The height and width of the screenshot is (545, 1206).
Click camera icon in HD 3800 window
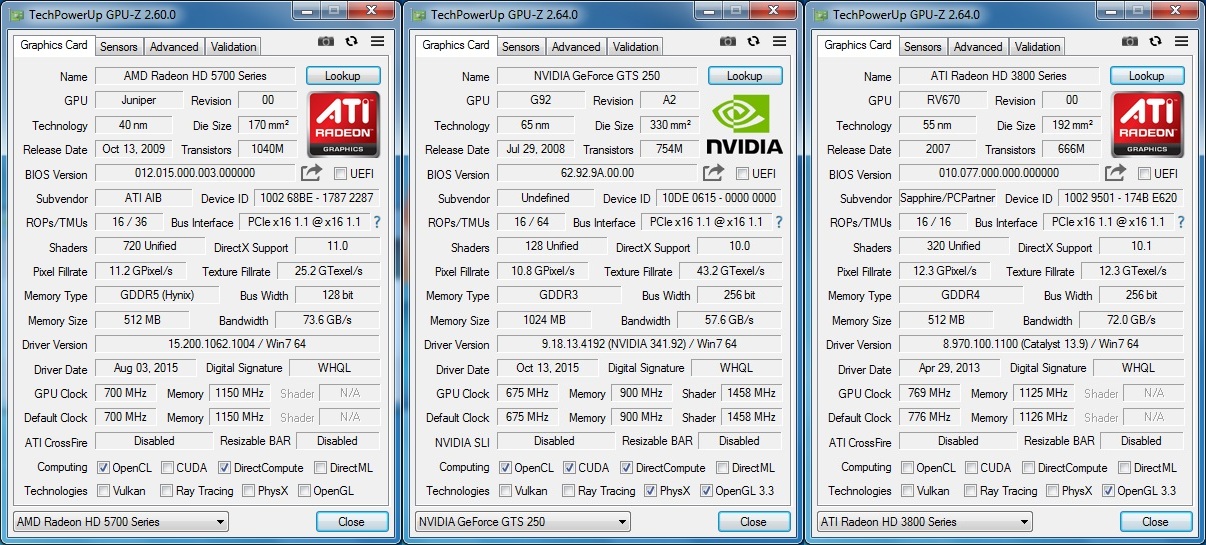(1130, 41)
